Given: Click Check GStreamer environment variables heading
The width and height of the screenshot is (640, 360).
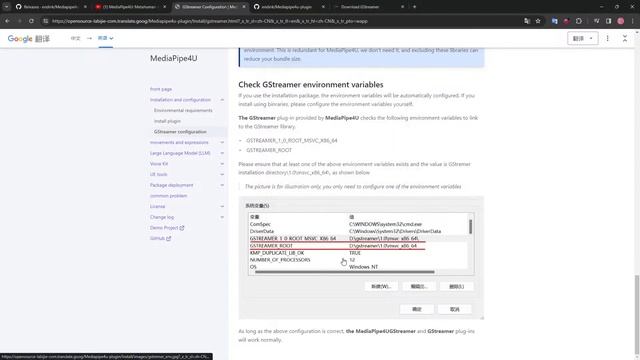Looking at the screenshot, I should pos(311,84).
